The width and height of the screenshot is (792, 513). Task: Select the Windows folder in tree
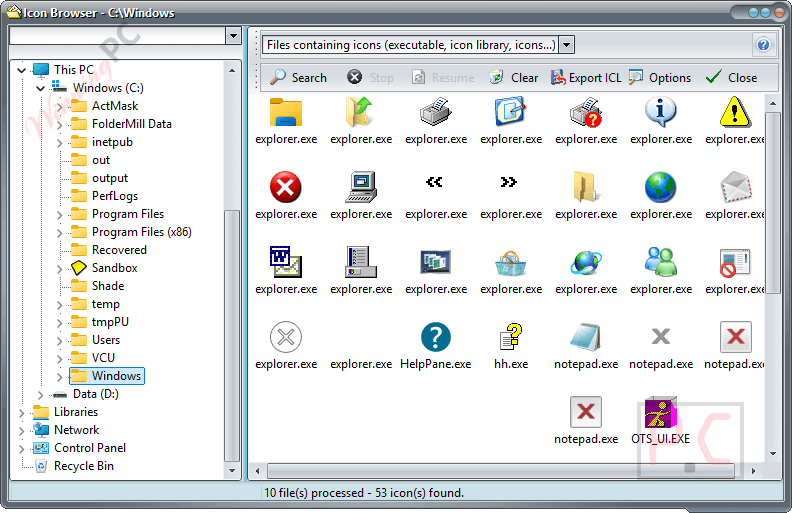(x=107, y=376)
